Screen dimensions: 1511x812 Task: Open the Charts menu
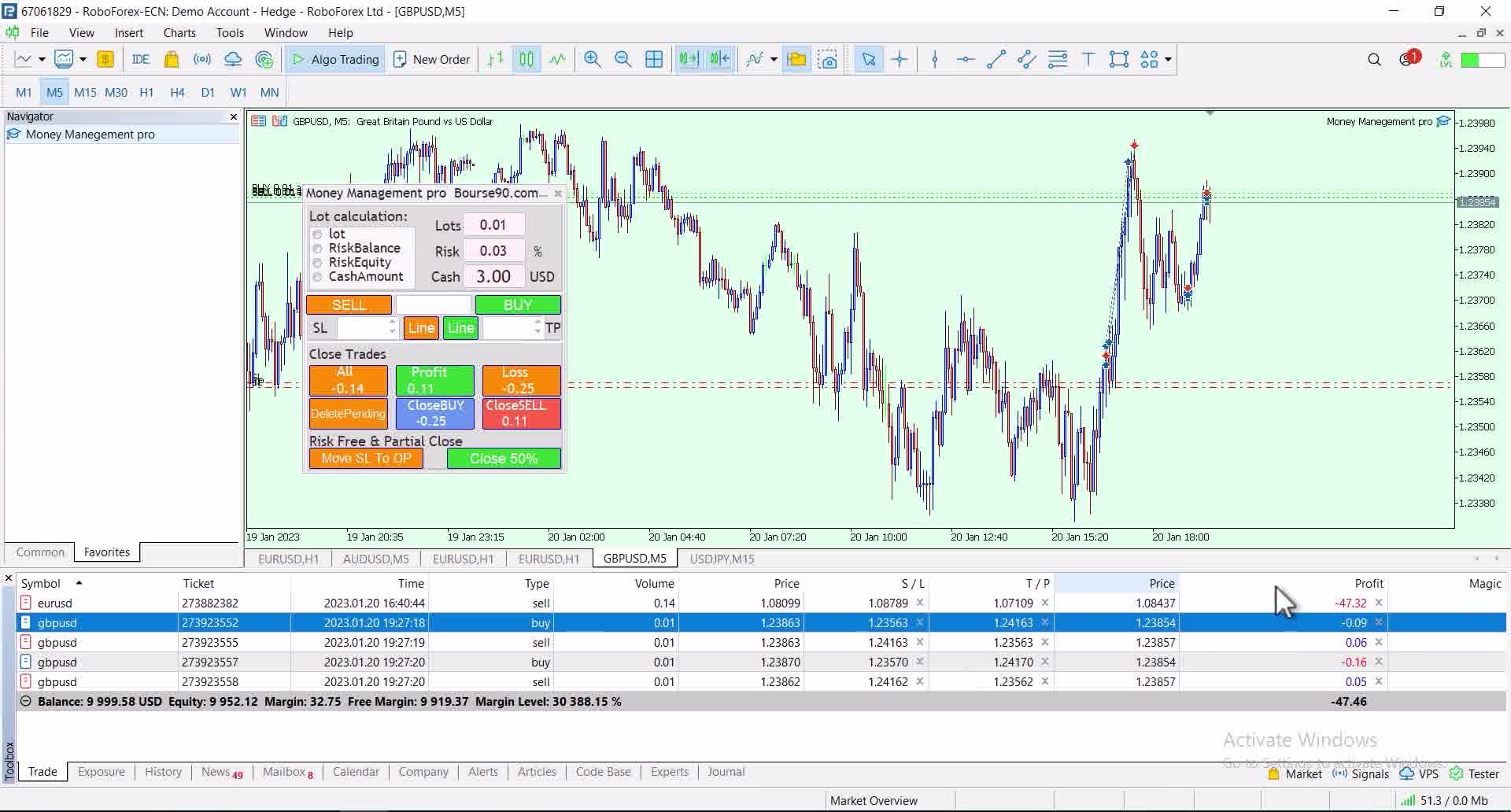tap(179, 32)
